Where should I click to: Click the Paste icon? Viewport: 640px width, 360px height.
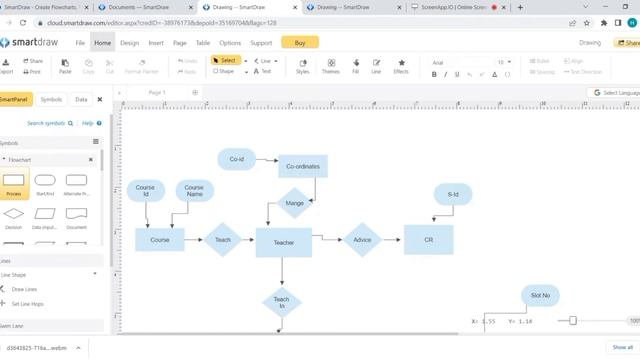[65, 62]
